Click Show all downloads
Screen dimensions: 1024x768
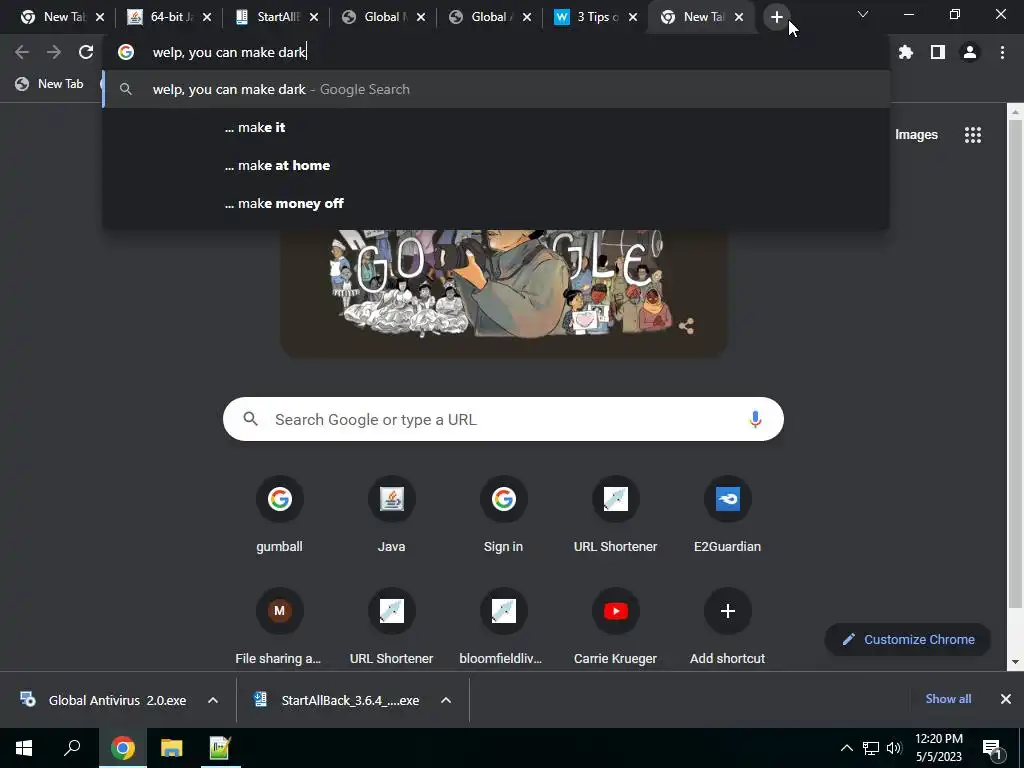tap(948, 699)
